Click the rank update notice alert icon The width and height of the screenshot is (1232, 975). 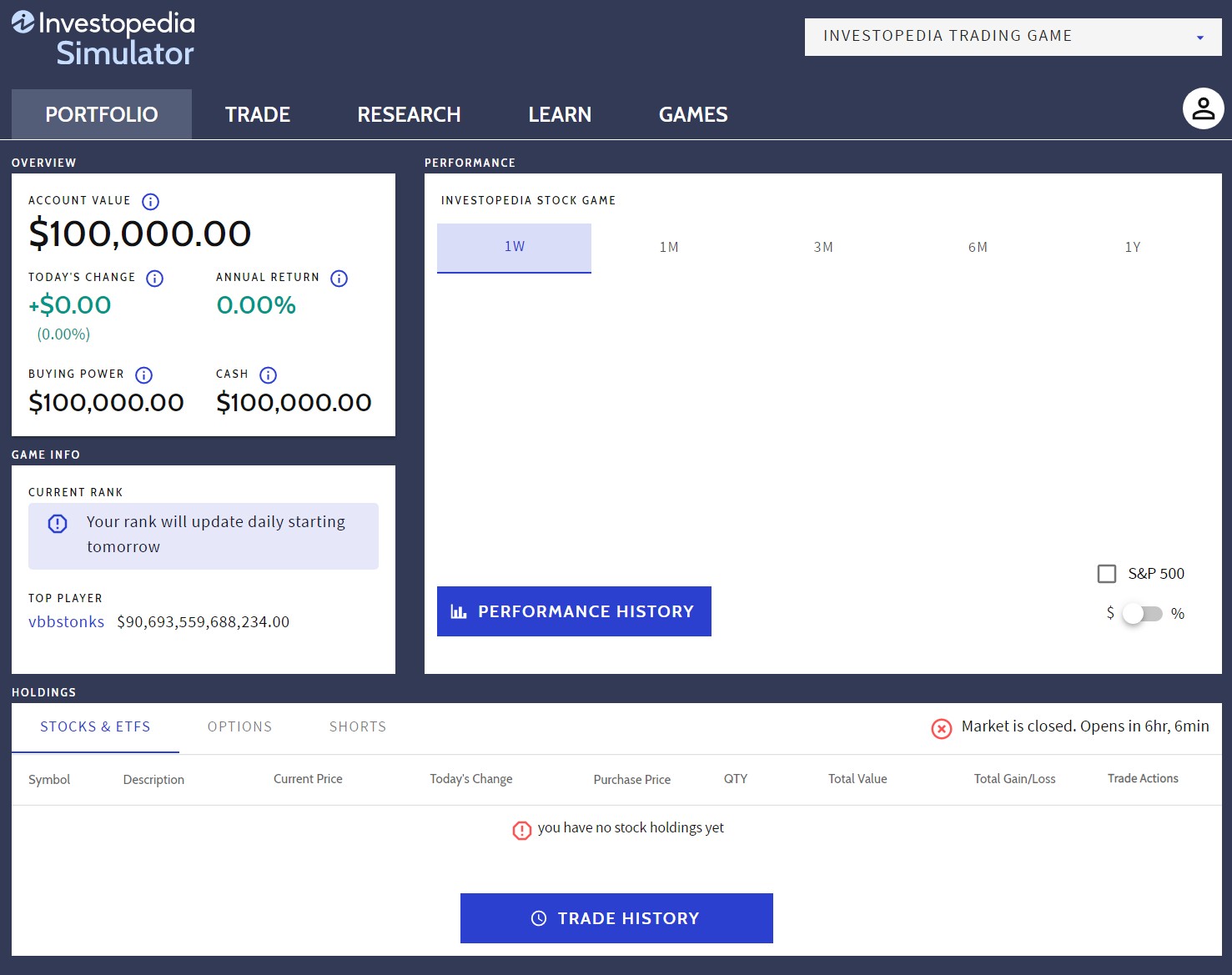point(58,523)
